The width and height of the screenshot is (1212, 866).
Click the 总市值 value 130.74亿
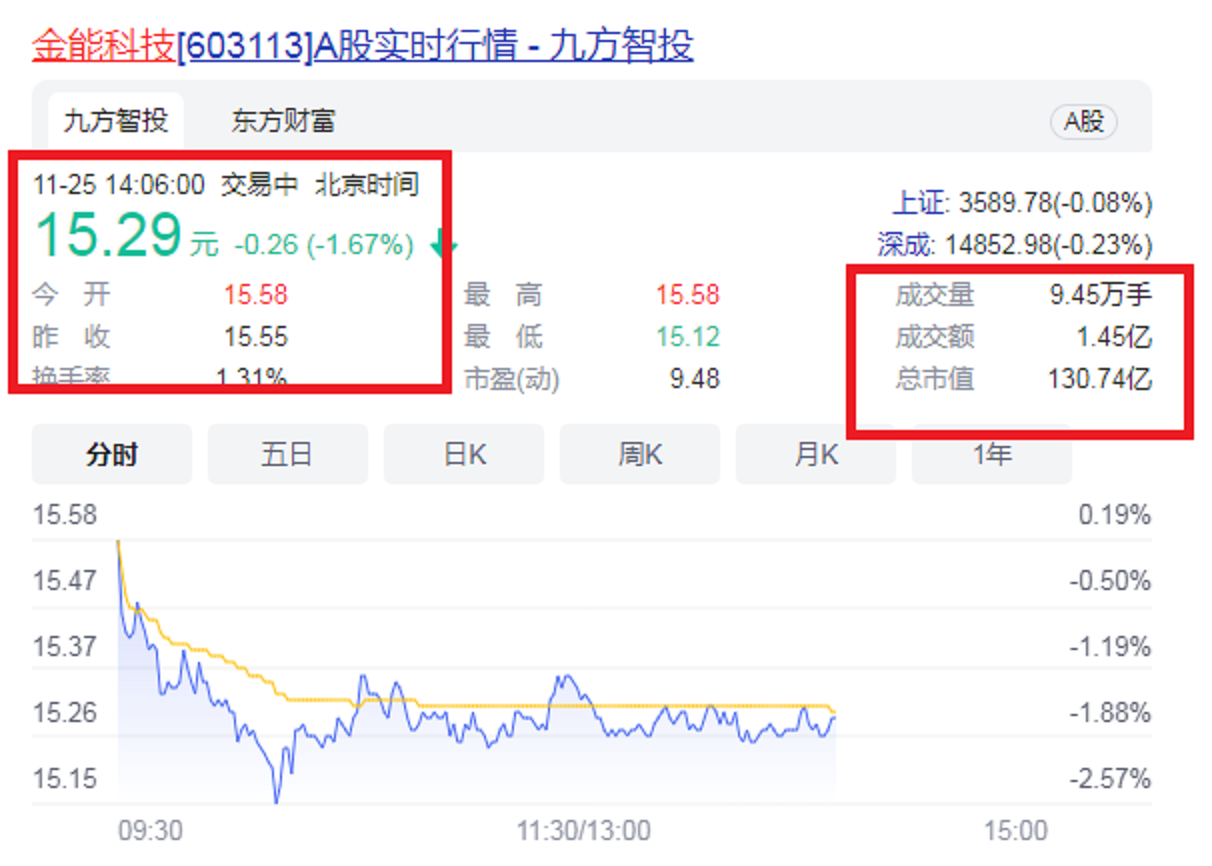1099,379
